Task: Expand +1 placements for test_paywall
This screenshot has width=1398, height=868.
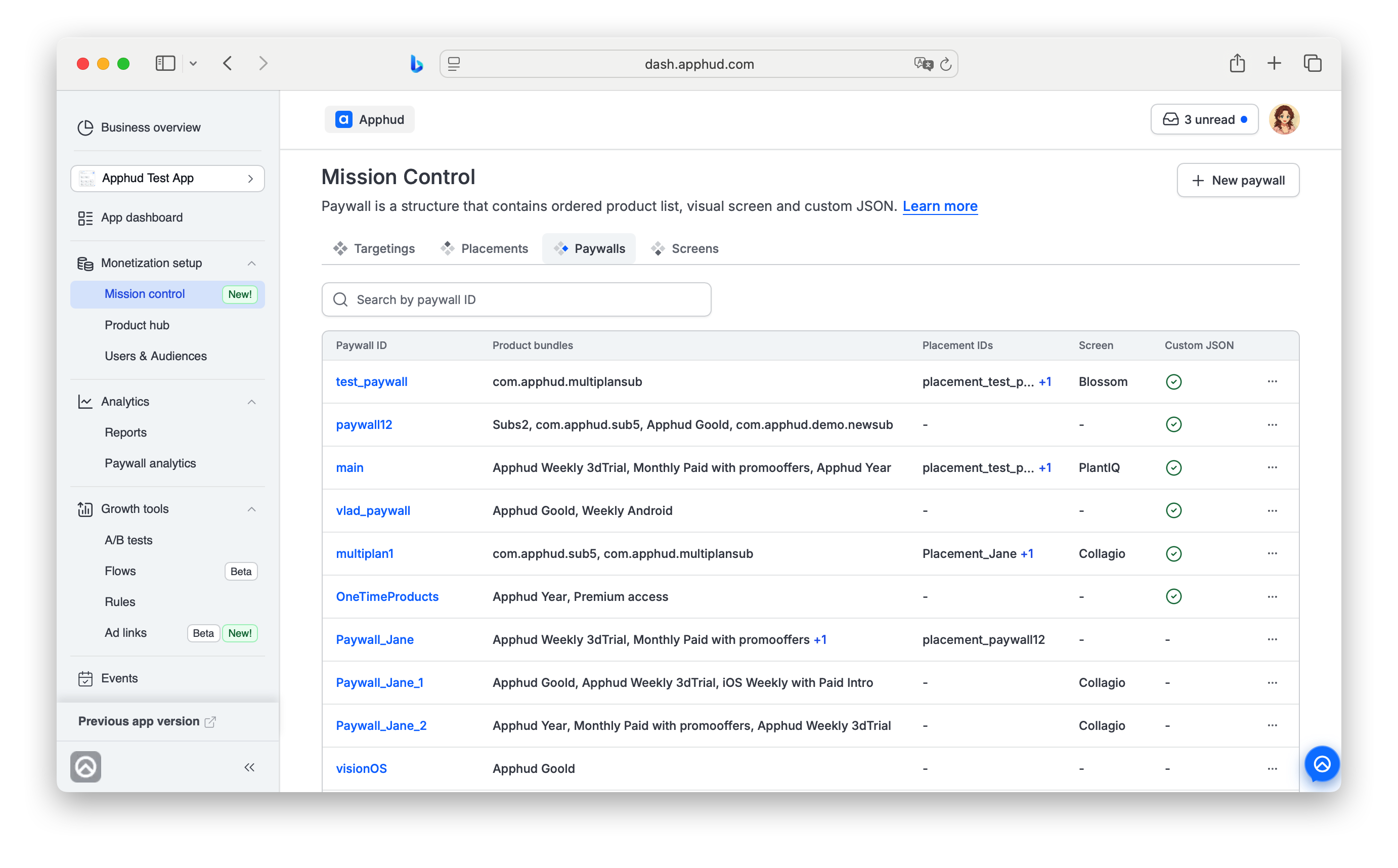Action: (x=1044, y=382)
